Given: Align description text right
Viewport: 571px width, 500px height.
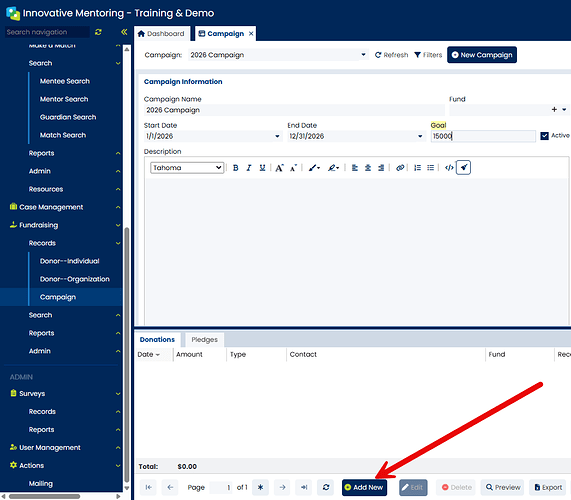Looking at the screenshot, I should pos(381,168).
